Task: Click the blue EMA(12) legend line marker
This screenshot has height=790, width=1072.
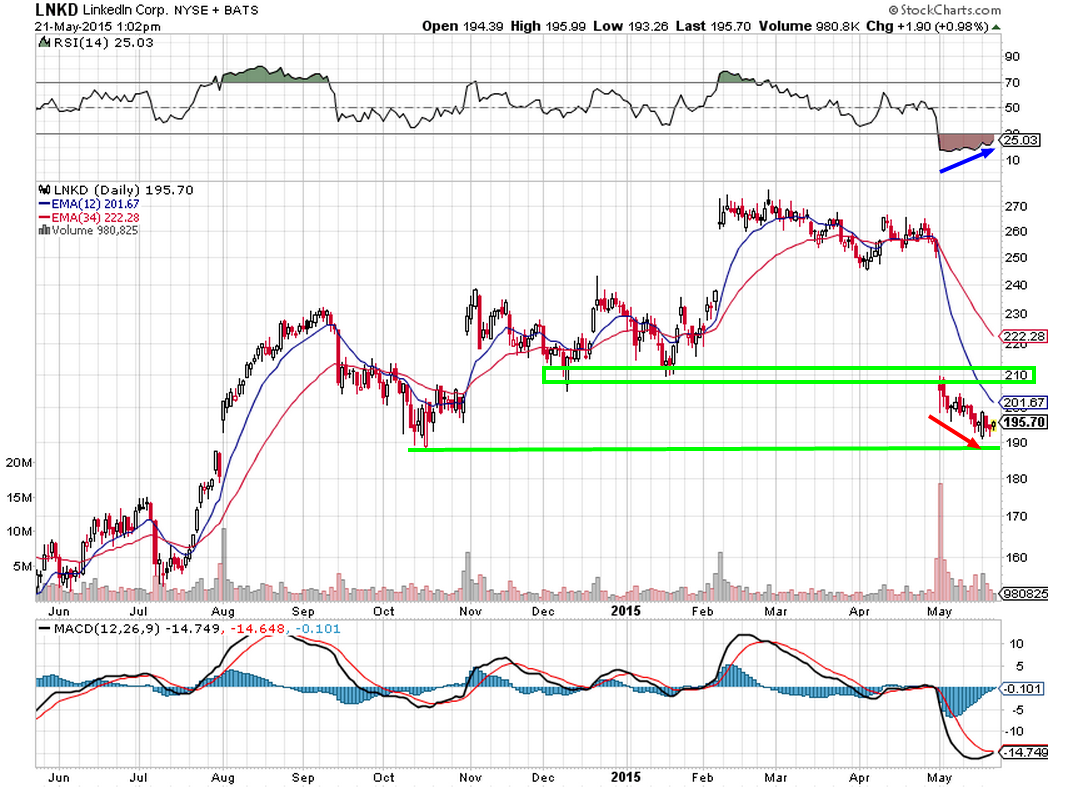Action: (x=44, y=204)
